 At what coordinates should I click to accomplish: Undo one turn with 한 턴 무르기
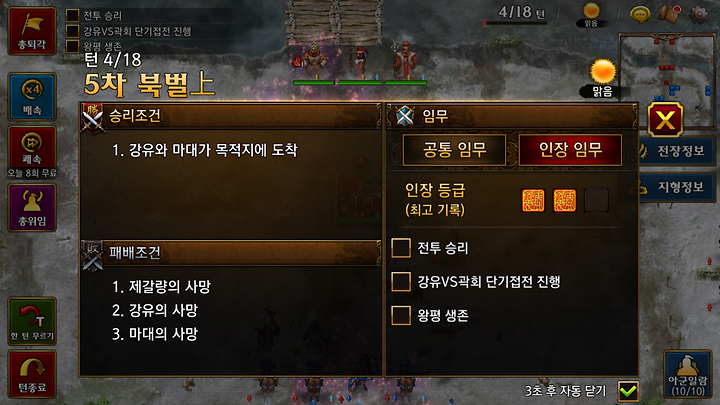[x=32, y=321]
